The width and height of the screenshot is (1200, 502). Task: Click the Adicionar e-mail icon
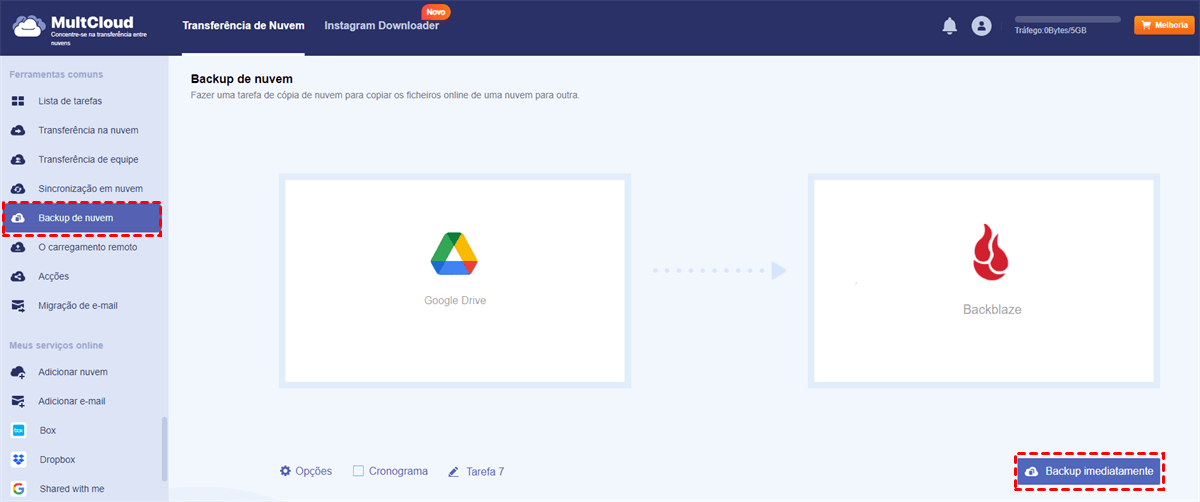(x=18, y=401)
